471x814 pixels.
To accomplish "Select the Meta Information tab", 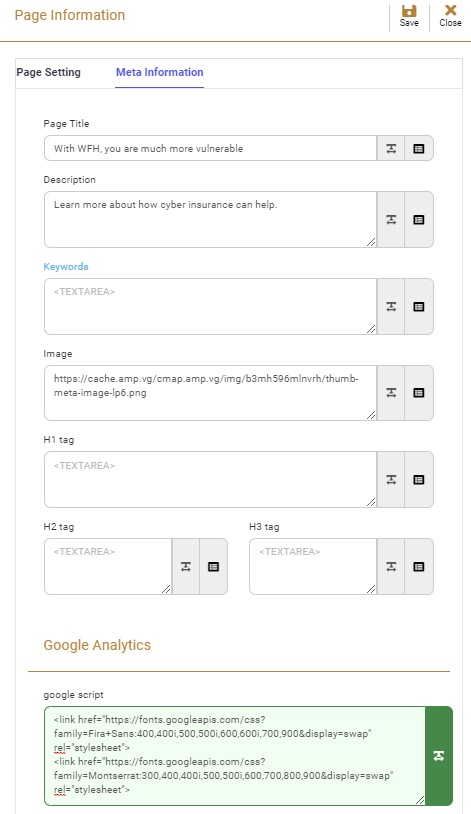I will click(x=159, y=72).
